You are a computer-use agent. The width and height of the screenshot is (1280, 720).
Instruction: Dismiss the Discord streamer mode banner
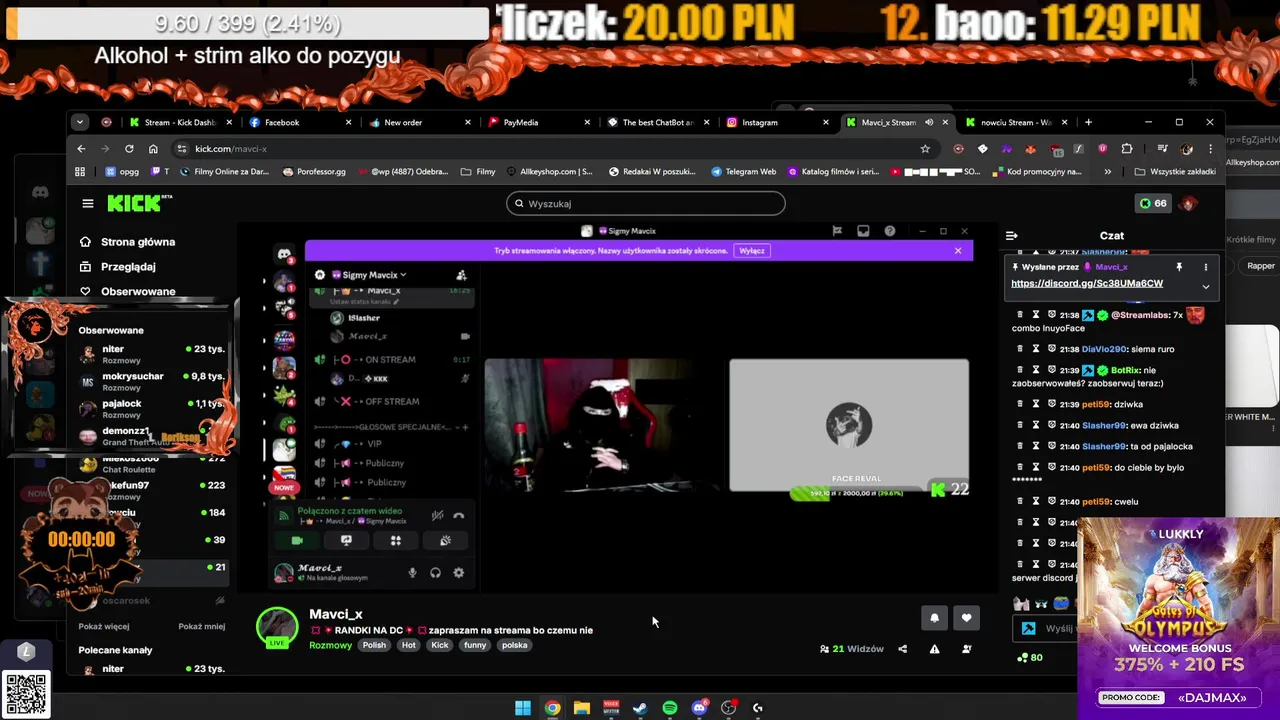click(958, 250)
